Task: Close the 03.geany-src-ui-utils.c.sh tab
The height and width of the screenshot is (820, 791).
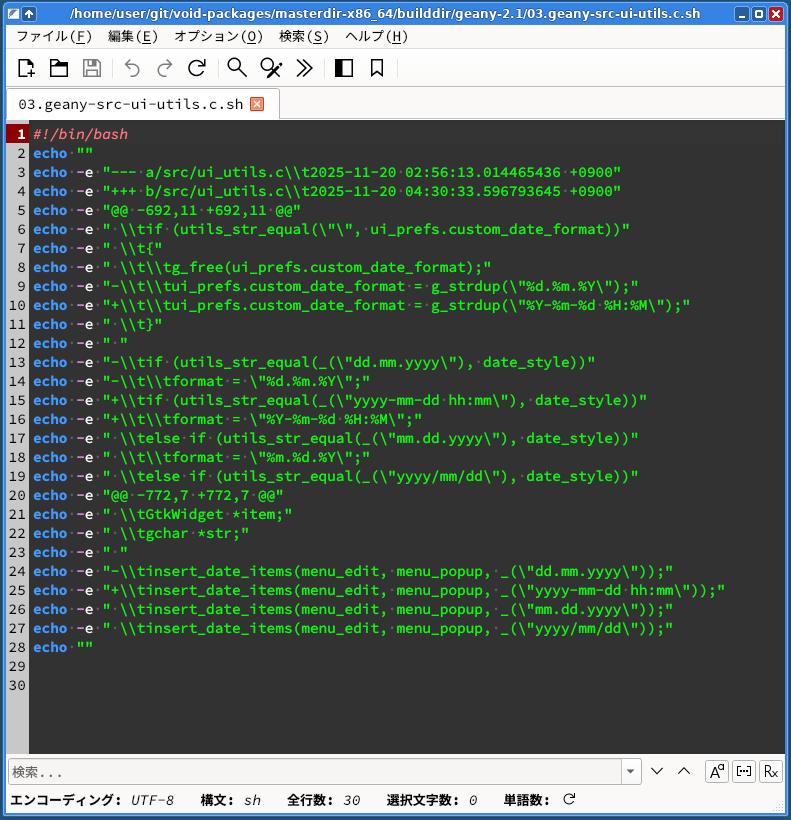Action: coord(257,104)
